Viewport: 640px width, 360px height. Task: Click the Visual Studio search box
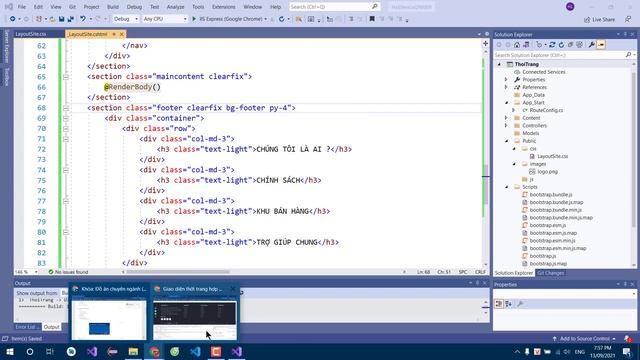[334, 7]
